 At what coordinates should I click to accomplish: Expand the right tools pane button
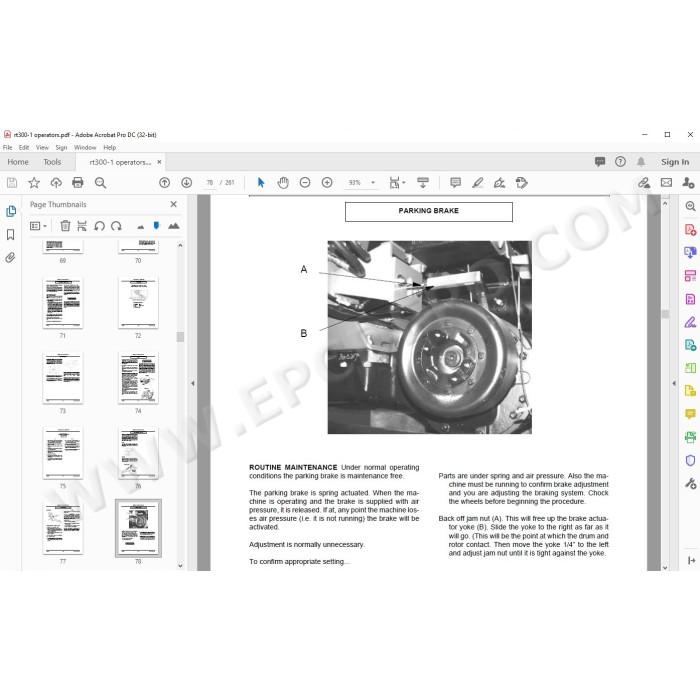click(692, 560)
